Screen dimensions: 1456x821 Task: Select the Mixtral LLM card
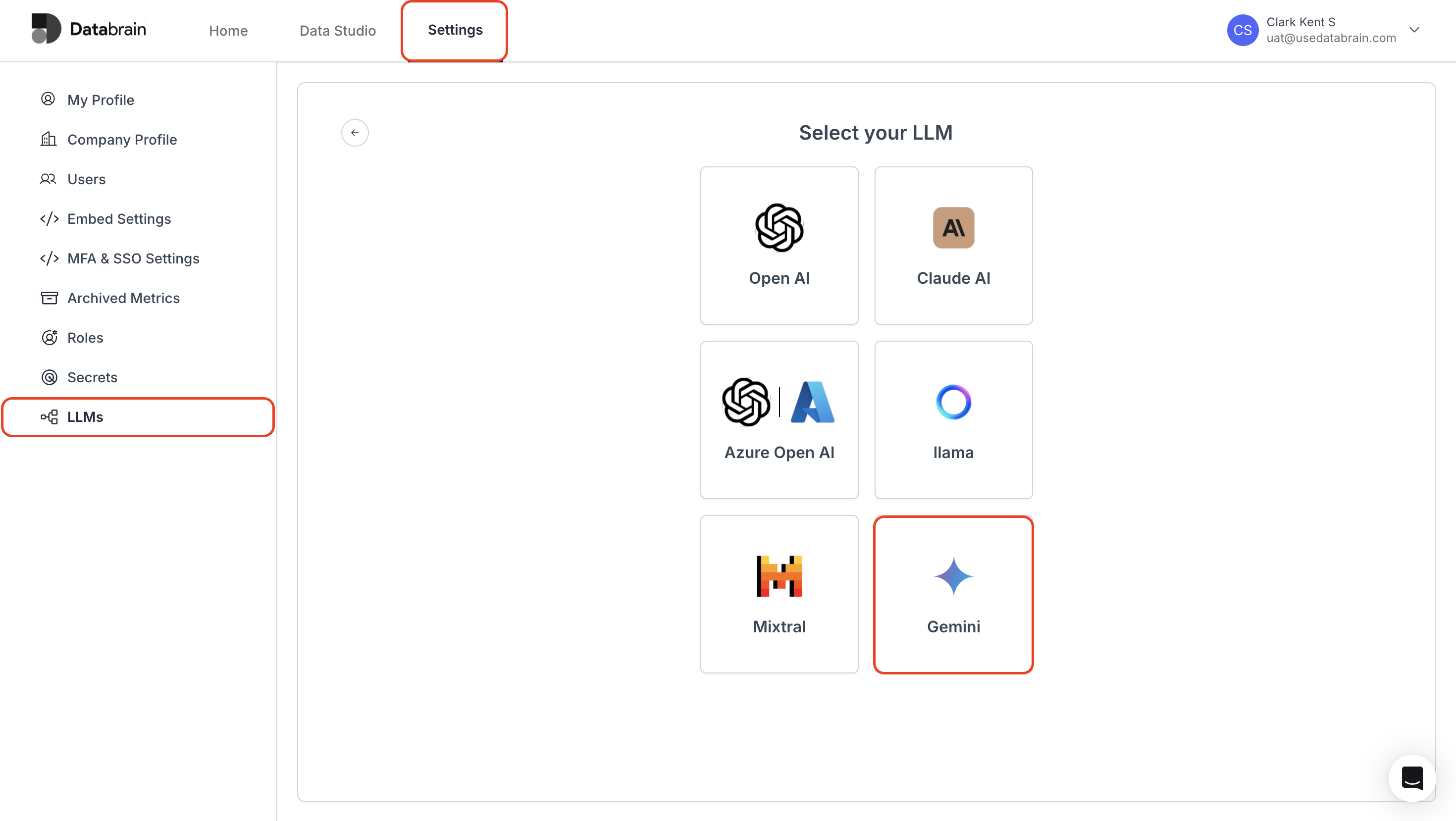779,593
